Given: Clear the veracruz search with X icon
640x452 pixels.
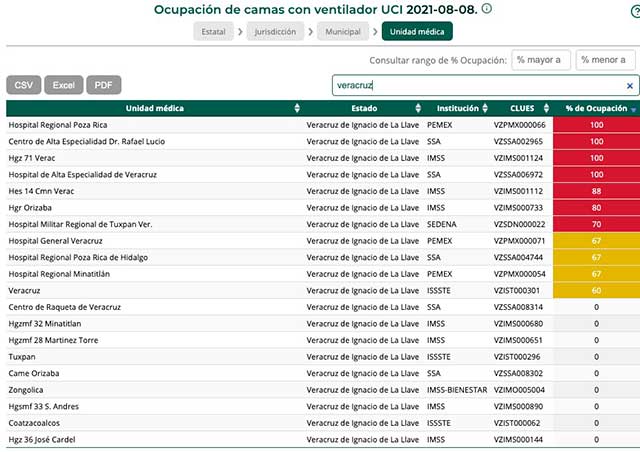Looking at the screenshot, I should [x=629, y=86].
